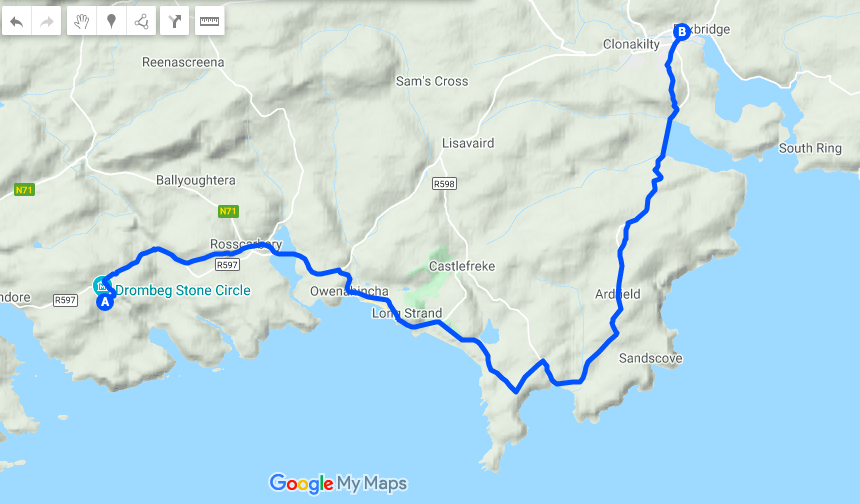Click the Clonakilty town label

(x=631, y=44)
